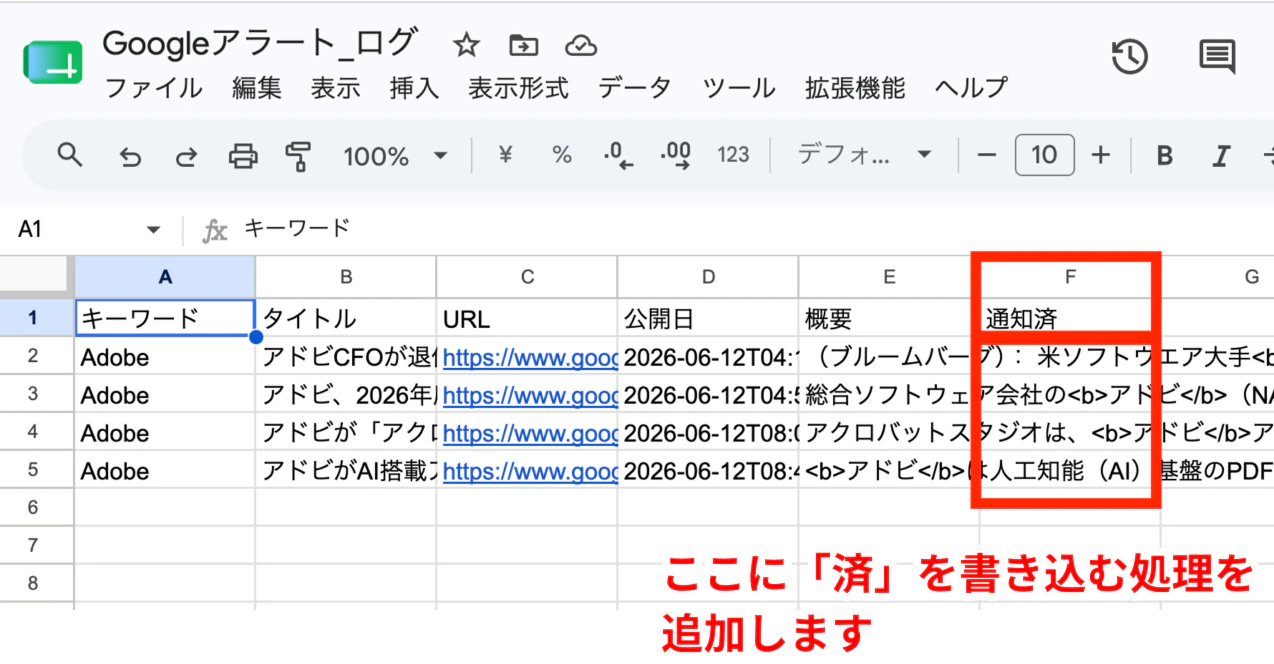Select the タイトル header cell
This screenshot has width=1274, height=664.
pyautogui.click(x=346, y=319)
